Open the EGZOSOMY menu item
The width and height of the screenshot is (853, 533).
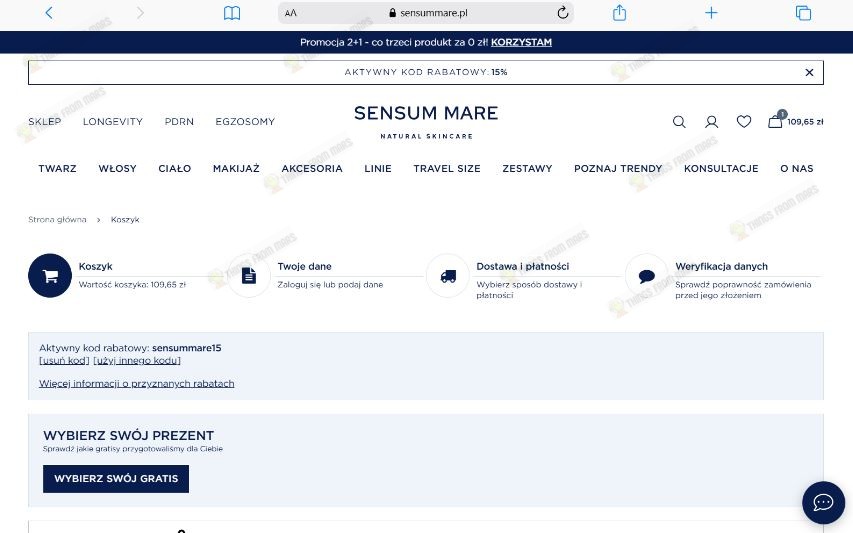(x=245, y=121)
